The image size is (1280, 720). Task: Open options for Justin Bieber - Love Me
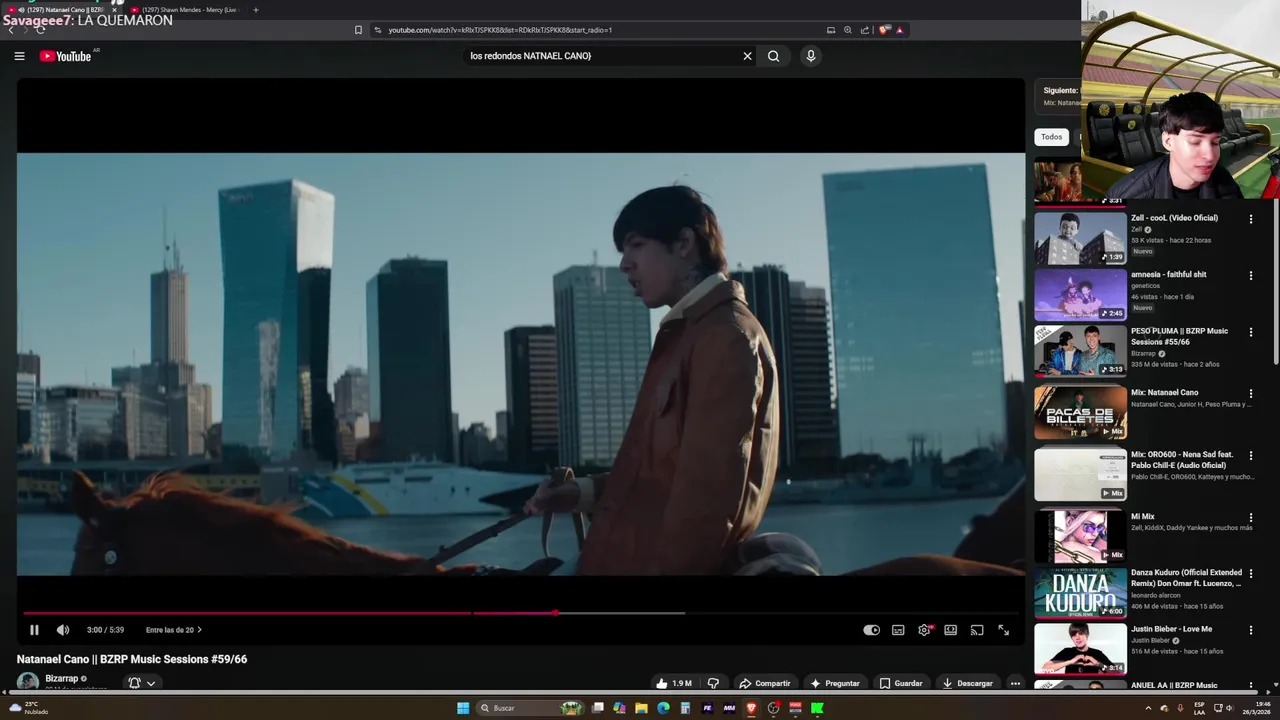1250,630
